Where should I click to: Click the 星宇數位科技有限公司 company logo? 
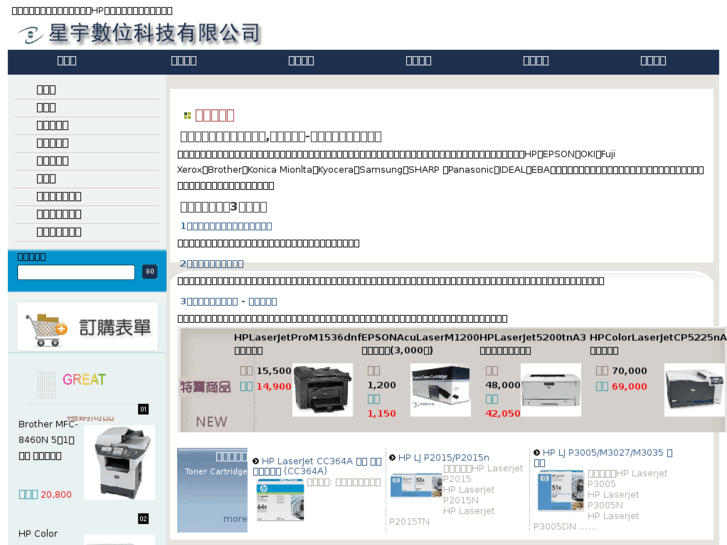click(x=139, y=33)
